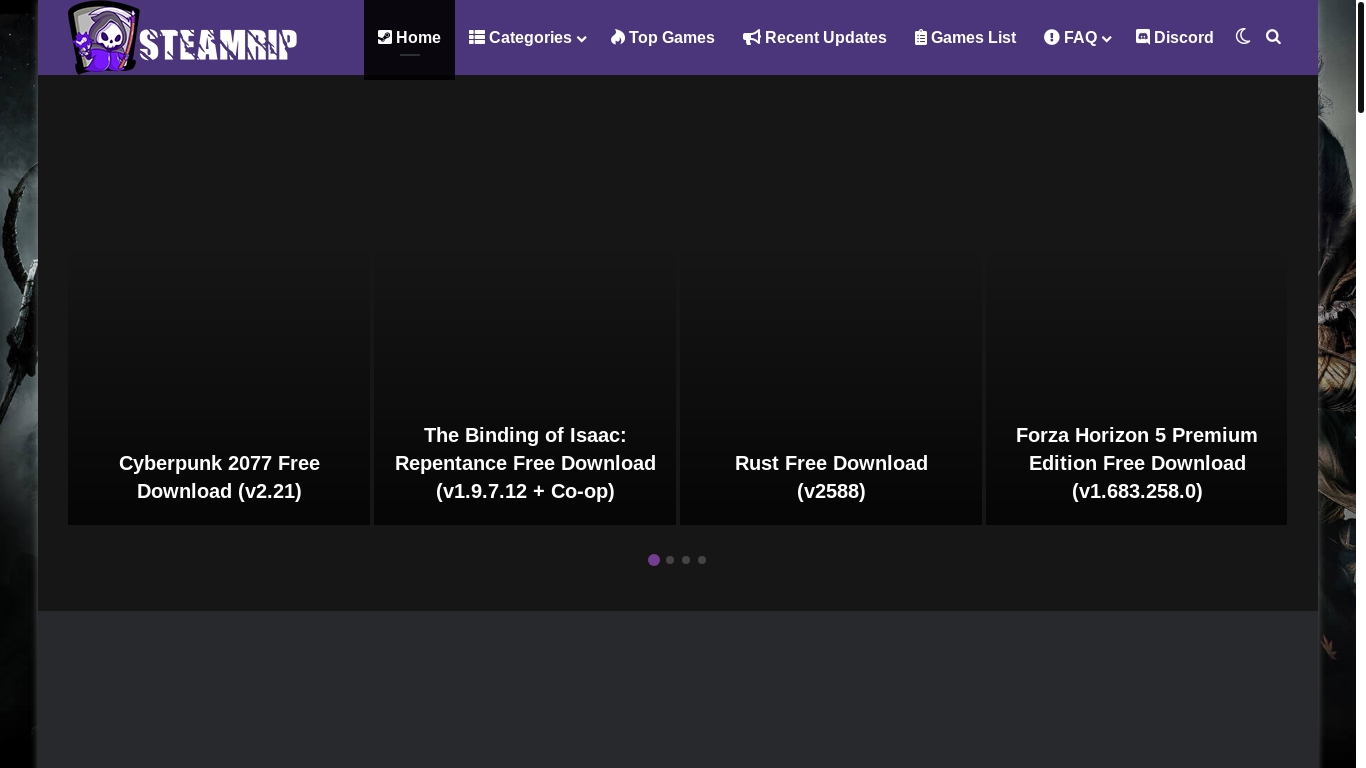The width and height of the screenshot is (1366, 768).
Task: Open the Categories menu
Action: point(527,38)
